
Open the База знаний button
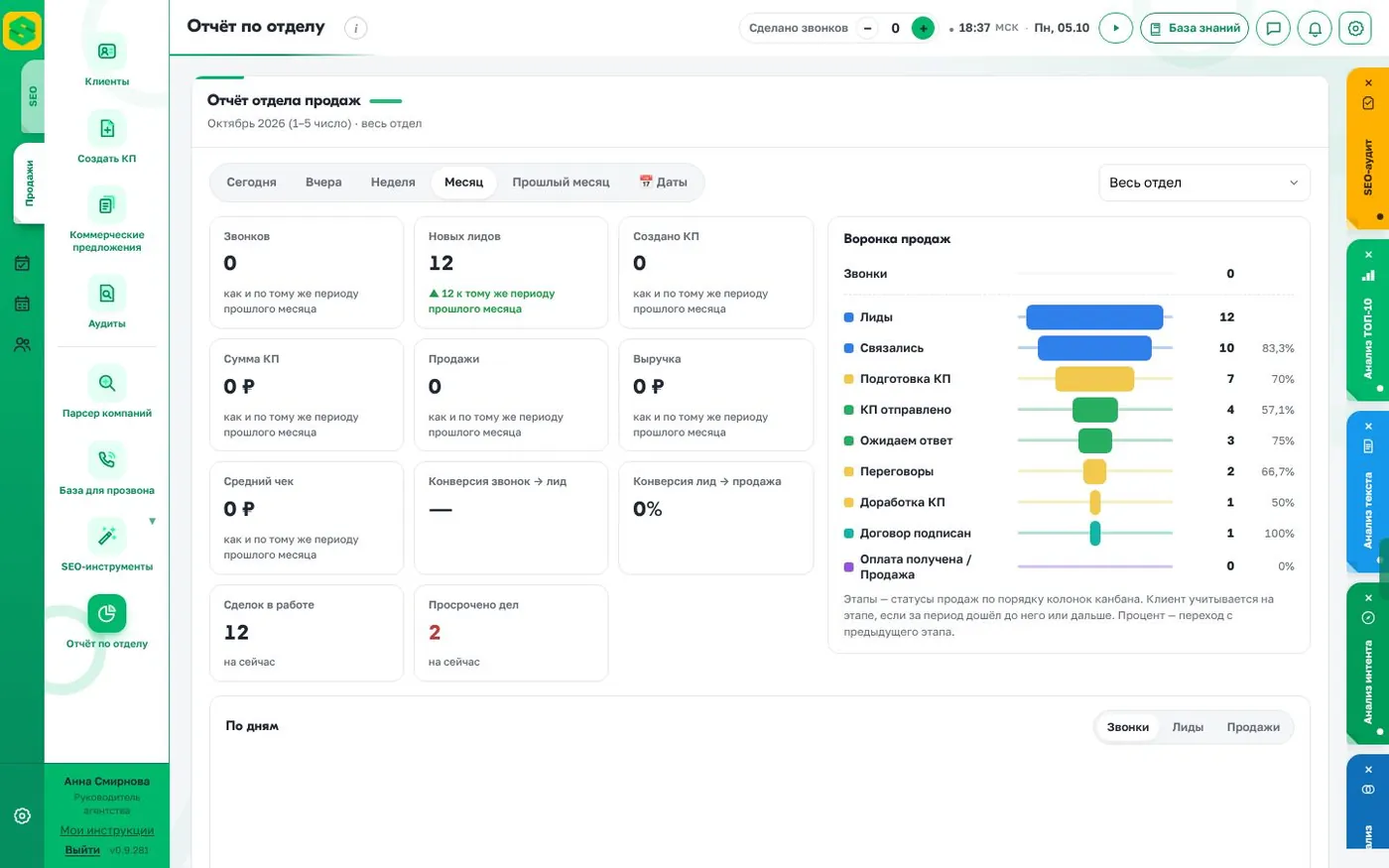tap(1195, 28)
